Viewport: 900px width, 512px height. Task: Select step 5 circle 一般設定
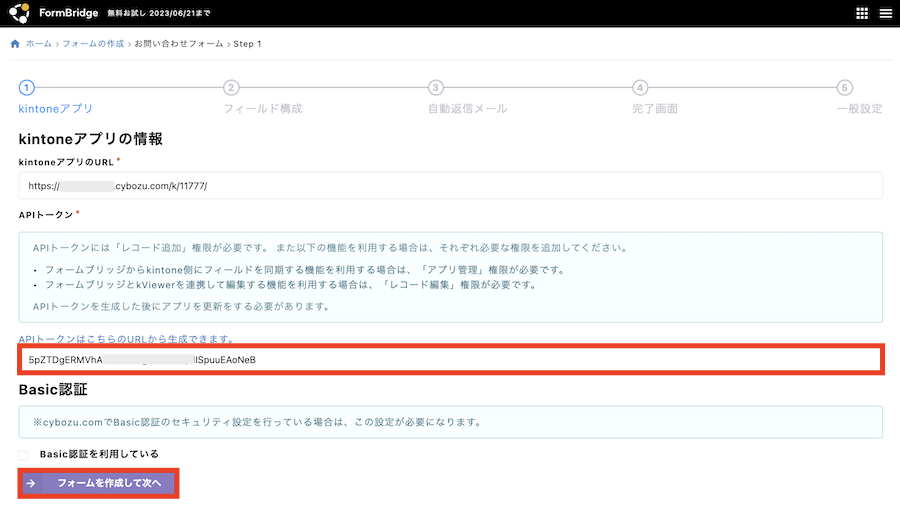(844, 88)
